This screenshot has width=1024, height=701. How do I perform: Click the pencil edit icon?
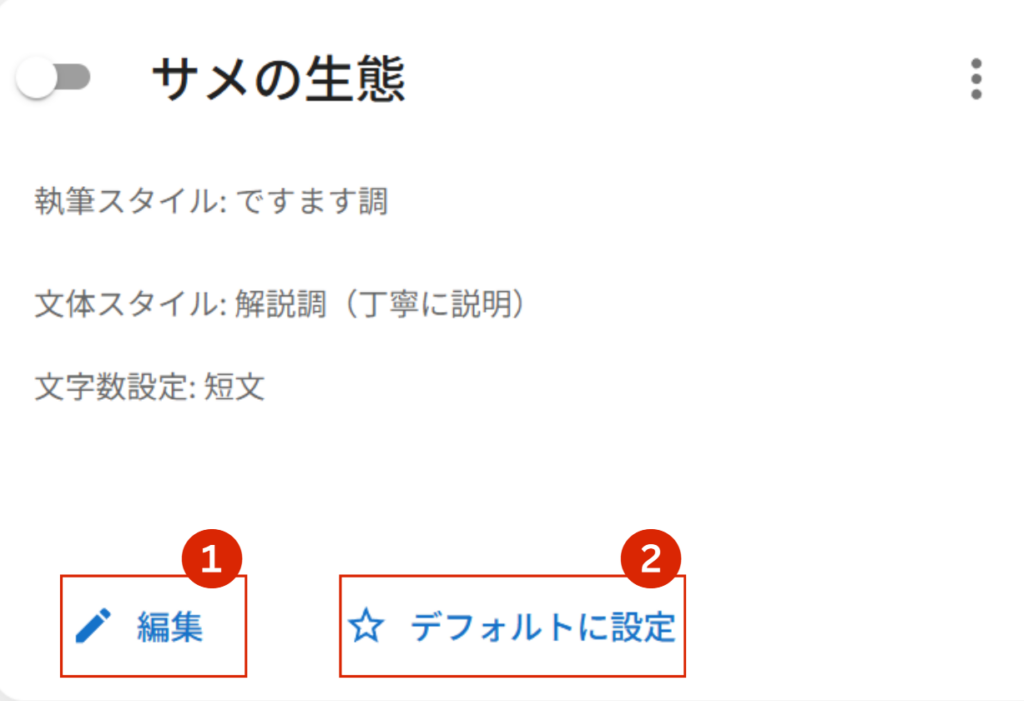(x=93, y=626)
